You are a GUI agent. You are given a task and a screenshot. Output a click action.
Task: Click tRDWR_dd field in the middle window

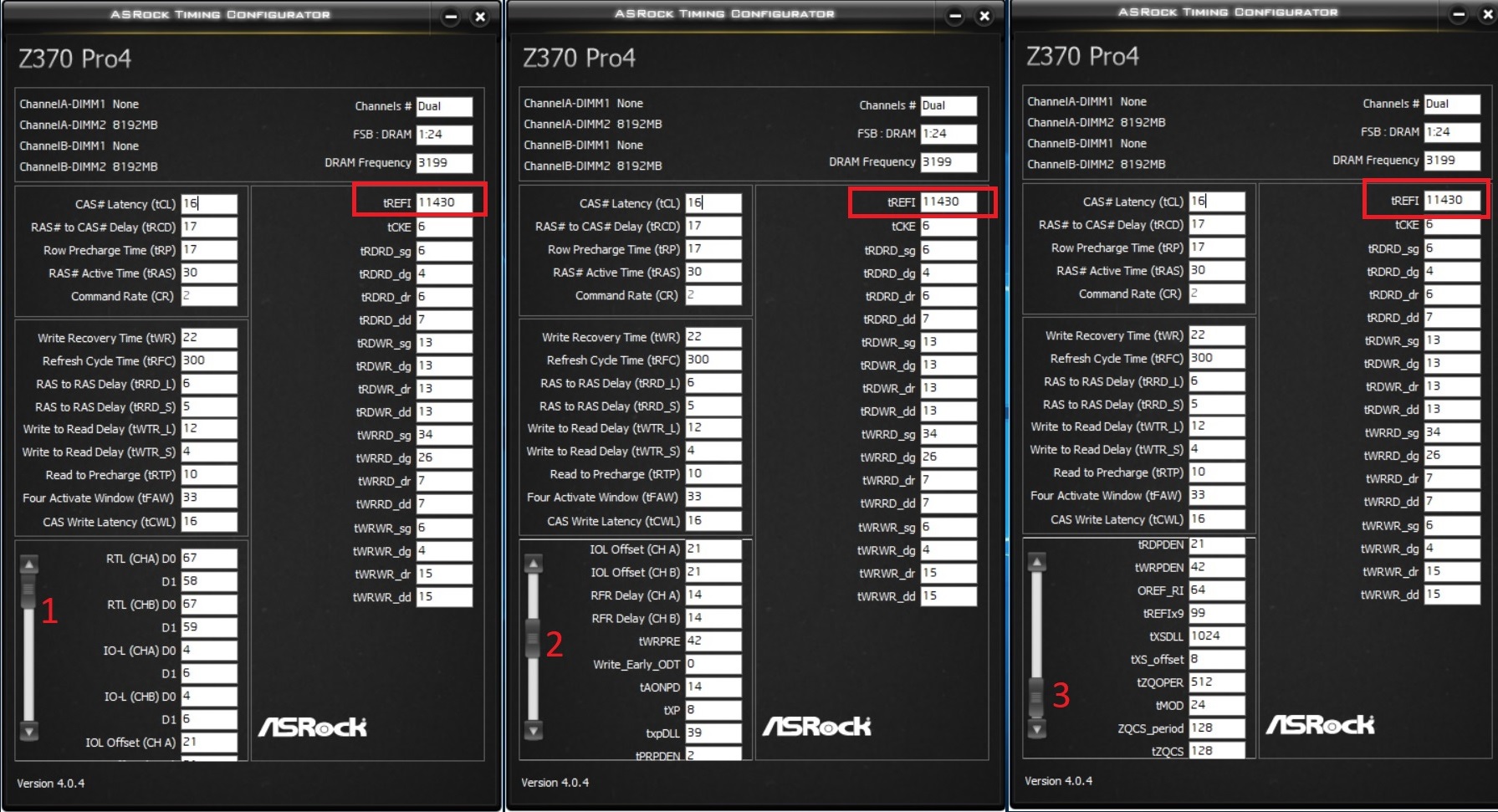(948, 411)
